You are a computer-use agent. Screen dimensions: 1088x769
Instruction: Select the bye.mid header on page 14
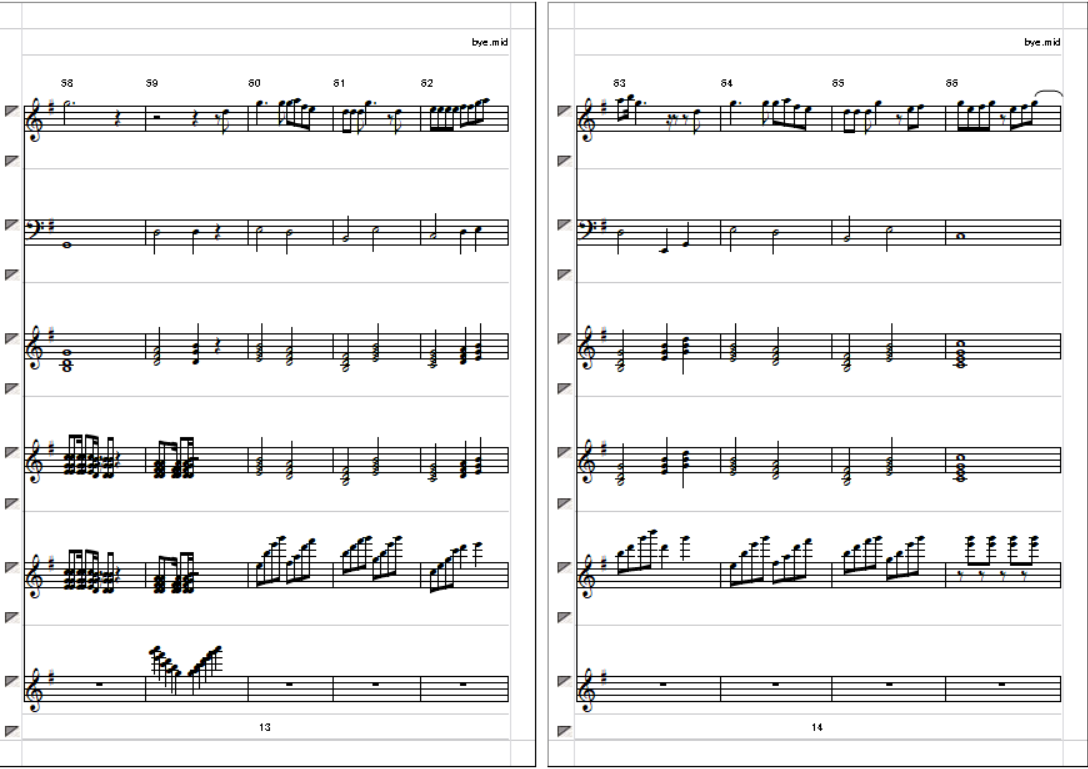1042,42
